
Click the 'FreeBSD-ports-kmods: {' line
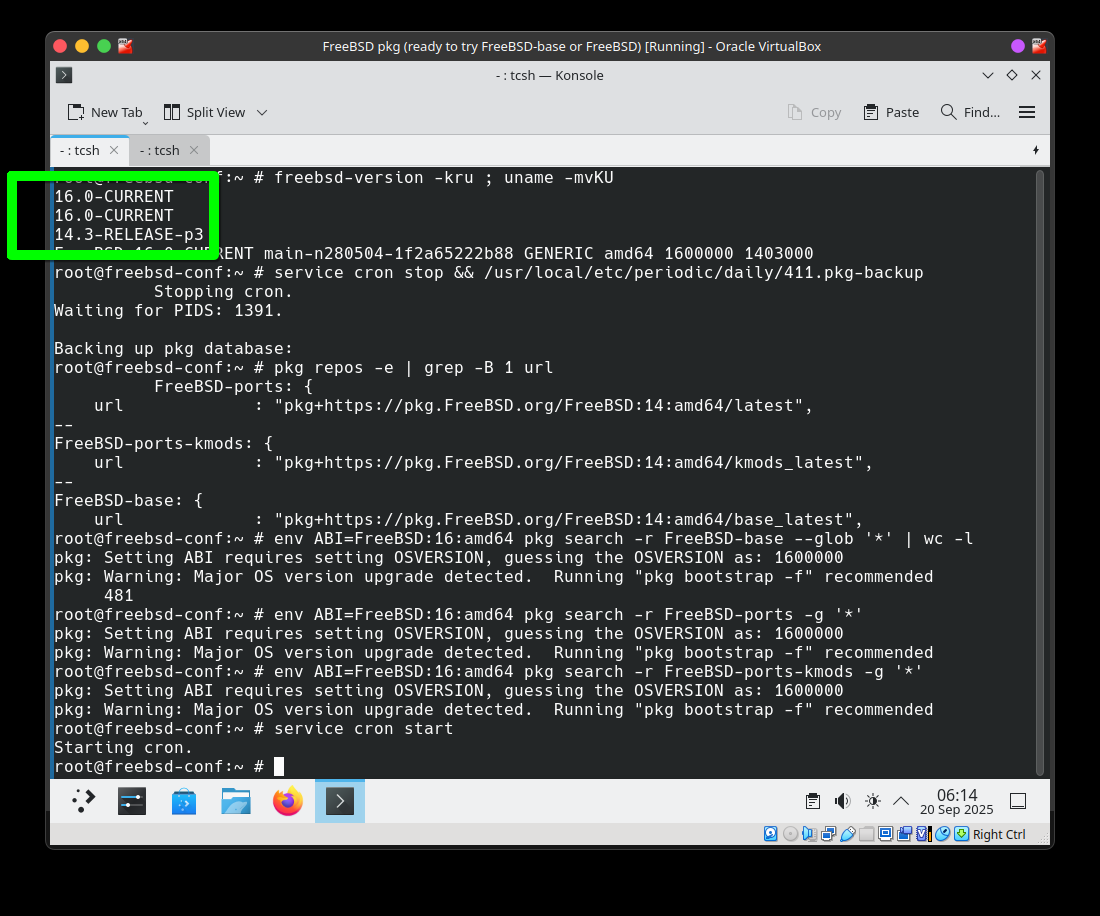(x=163, y=443)
